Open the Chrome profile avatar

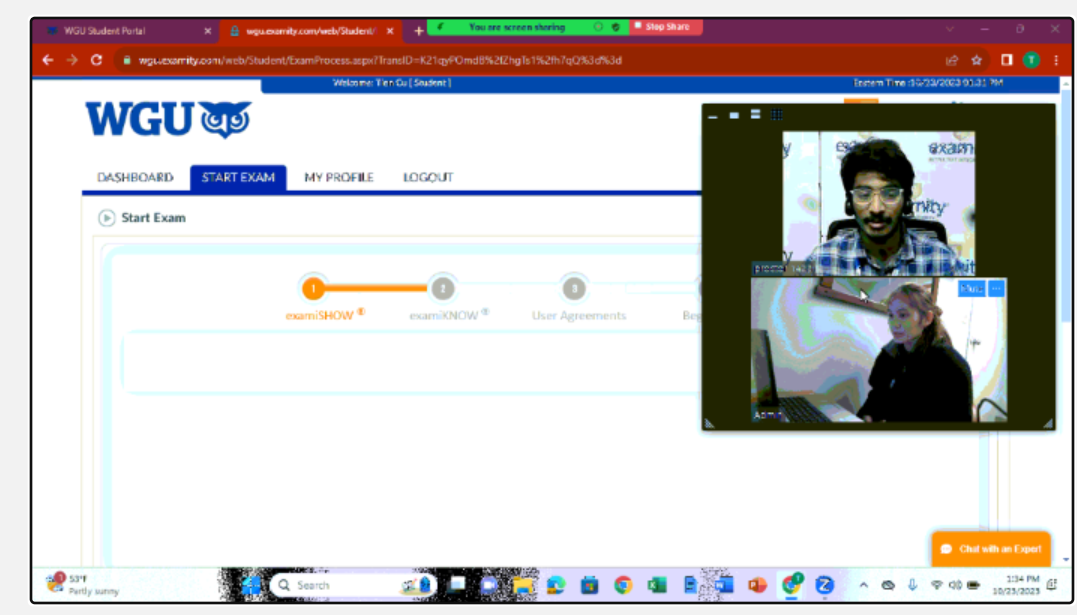tap(1031, 60)
